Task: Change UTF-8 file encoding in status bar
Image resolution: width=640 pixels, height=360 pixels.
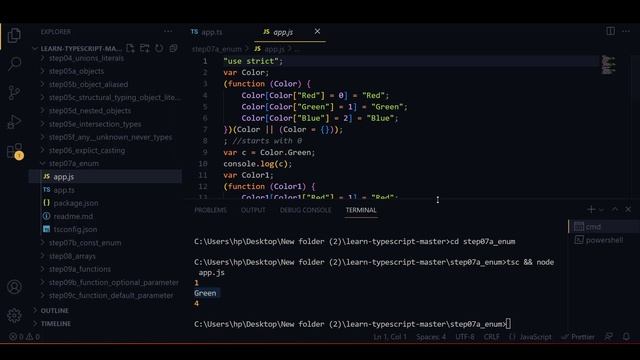Action: point(465,337)
